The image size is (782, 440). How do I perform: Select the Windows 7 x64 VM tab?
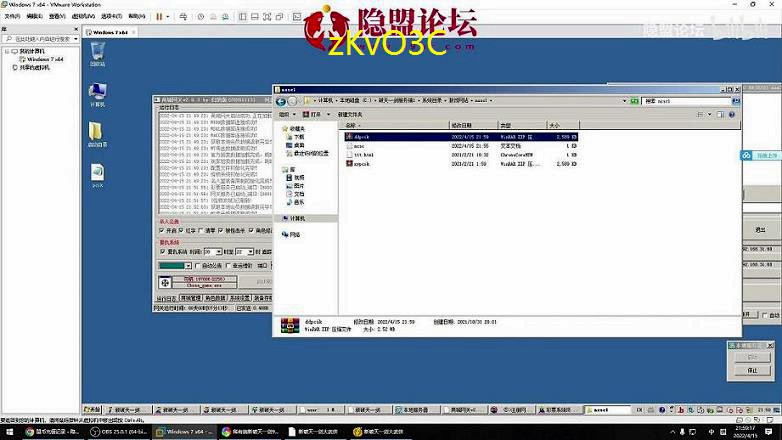click(110, 32)
